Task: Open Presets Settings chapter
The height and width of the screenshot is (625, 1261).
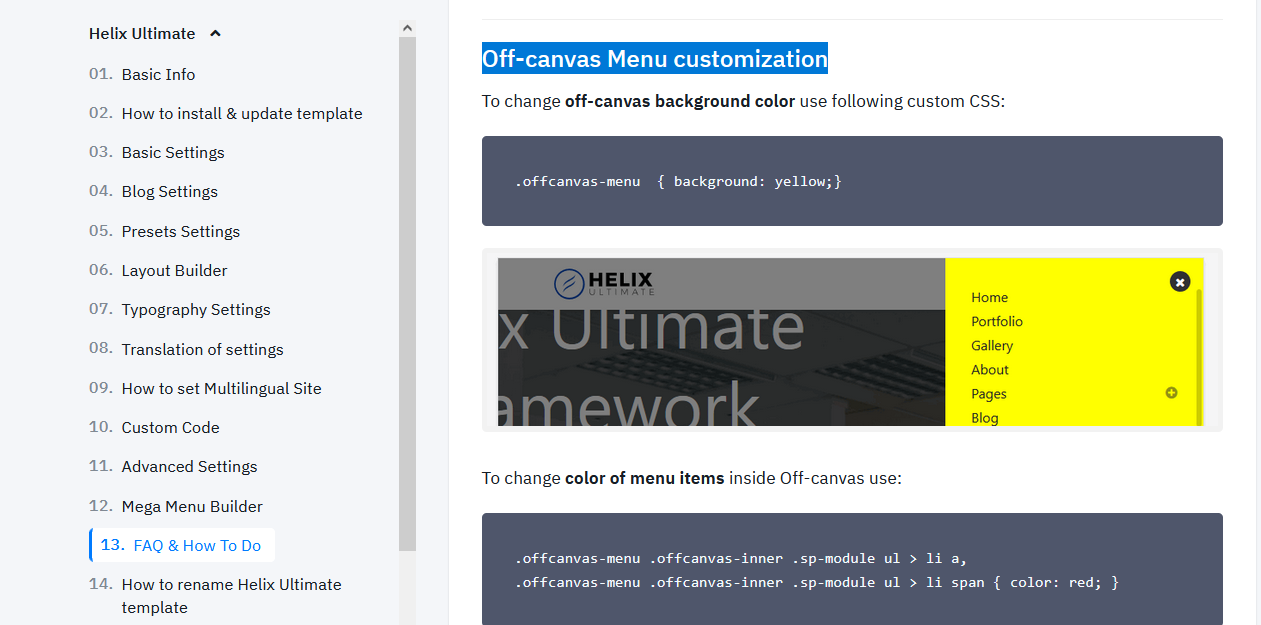Action: (x=180, y=232)
